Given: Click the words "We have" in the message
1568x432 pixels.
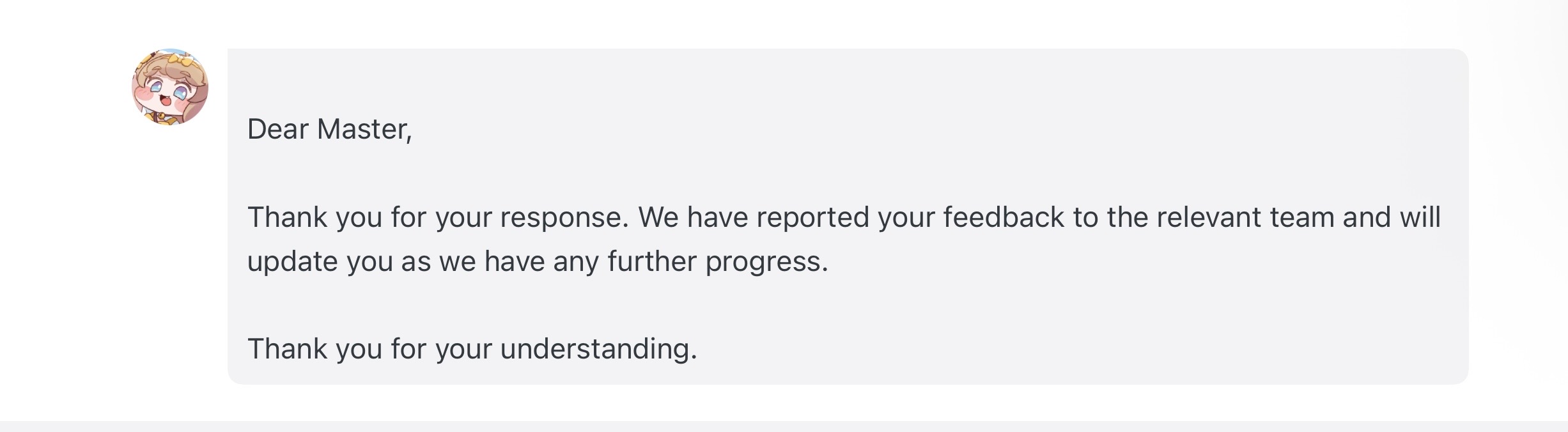Looking at the screenshot, I should click(693, 217).
